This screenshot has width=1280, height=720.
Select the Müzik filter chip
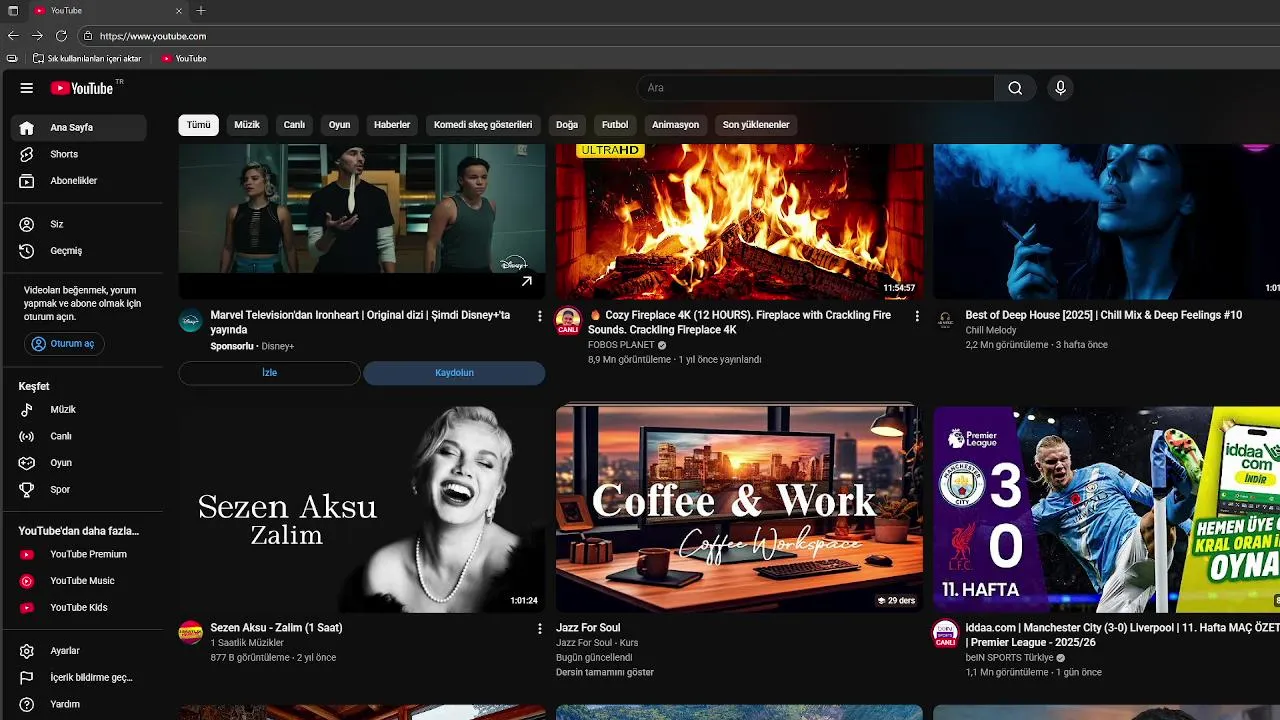tap(247, 125)
